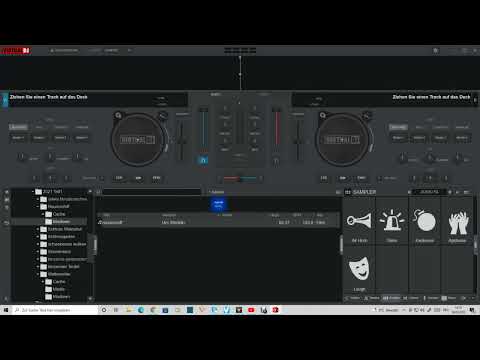
Task: Select the highlighted Medien folder under Hausschaf
Action: point(62,222)
